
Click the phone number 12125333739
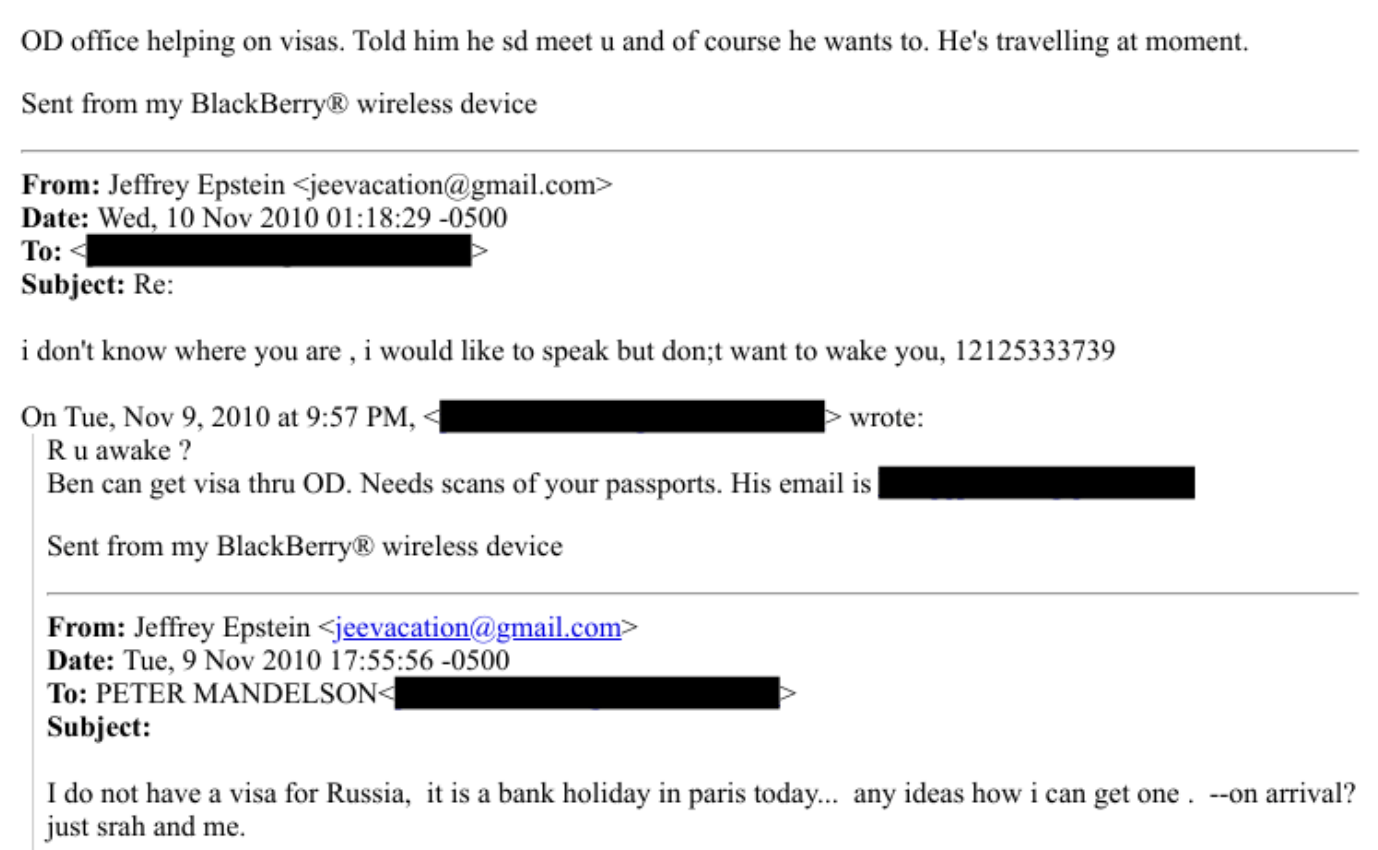pos(1034,351)
